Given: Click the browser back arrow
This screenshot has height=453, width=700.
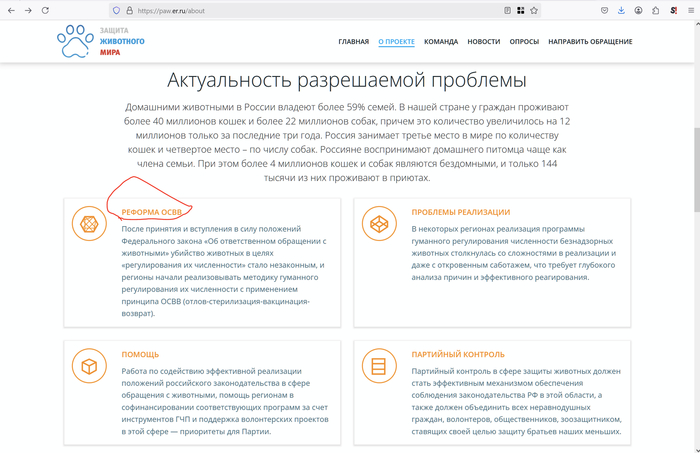Looking at the screenshot, I should [x=10, y=10].
